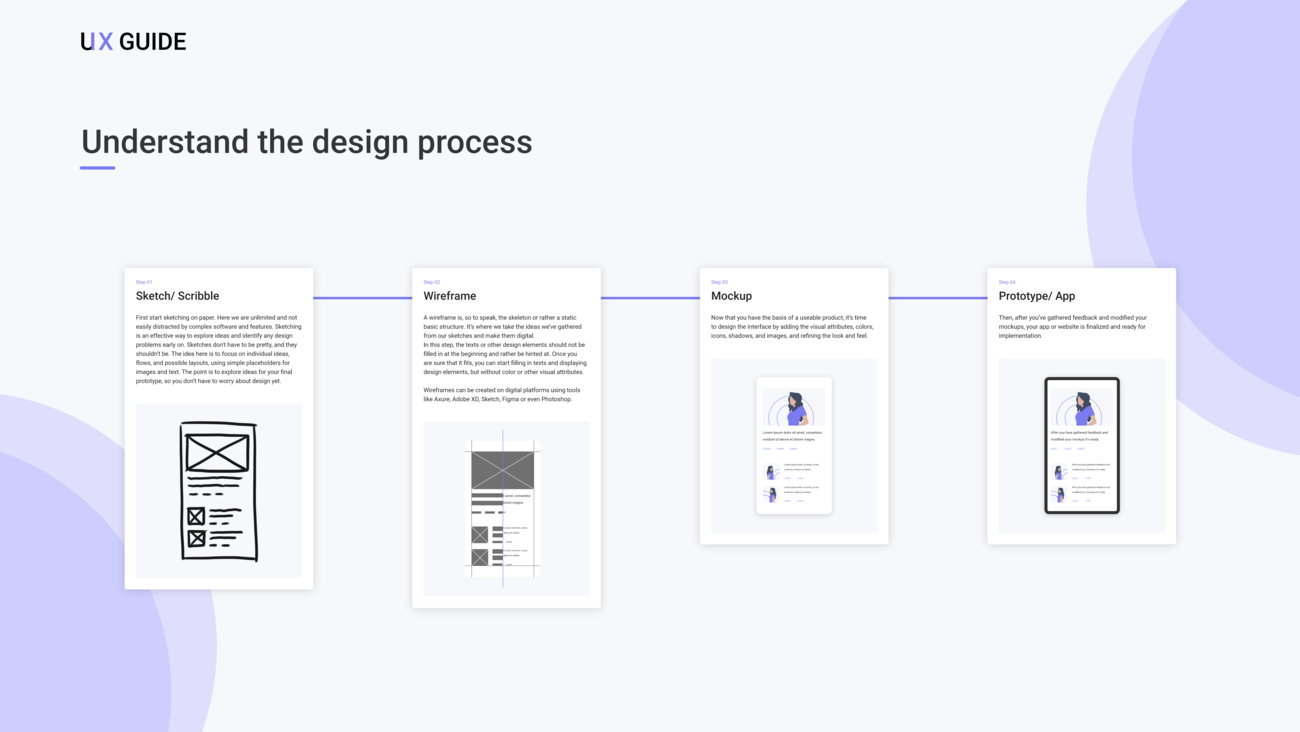The height and width of the screenshot is (732, 1300).
Task: Click the Step 03 label
Action: point(719,282)
